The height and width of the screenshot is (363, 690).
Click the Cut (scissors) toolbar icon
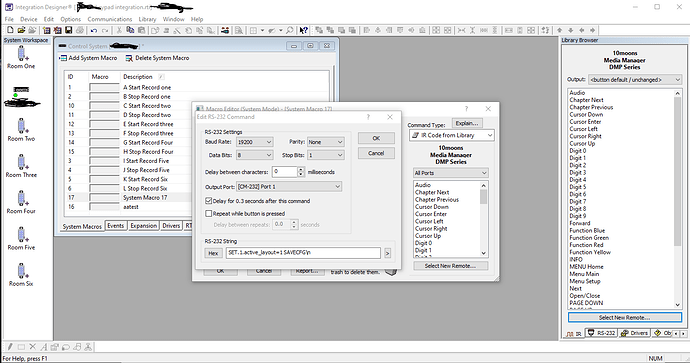click(119, 30)
